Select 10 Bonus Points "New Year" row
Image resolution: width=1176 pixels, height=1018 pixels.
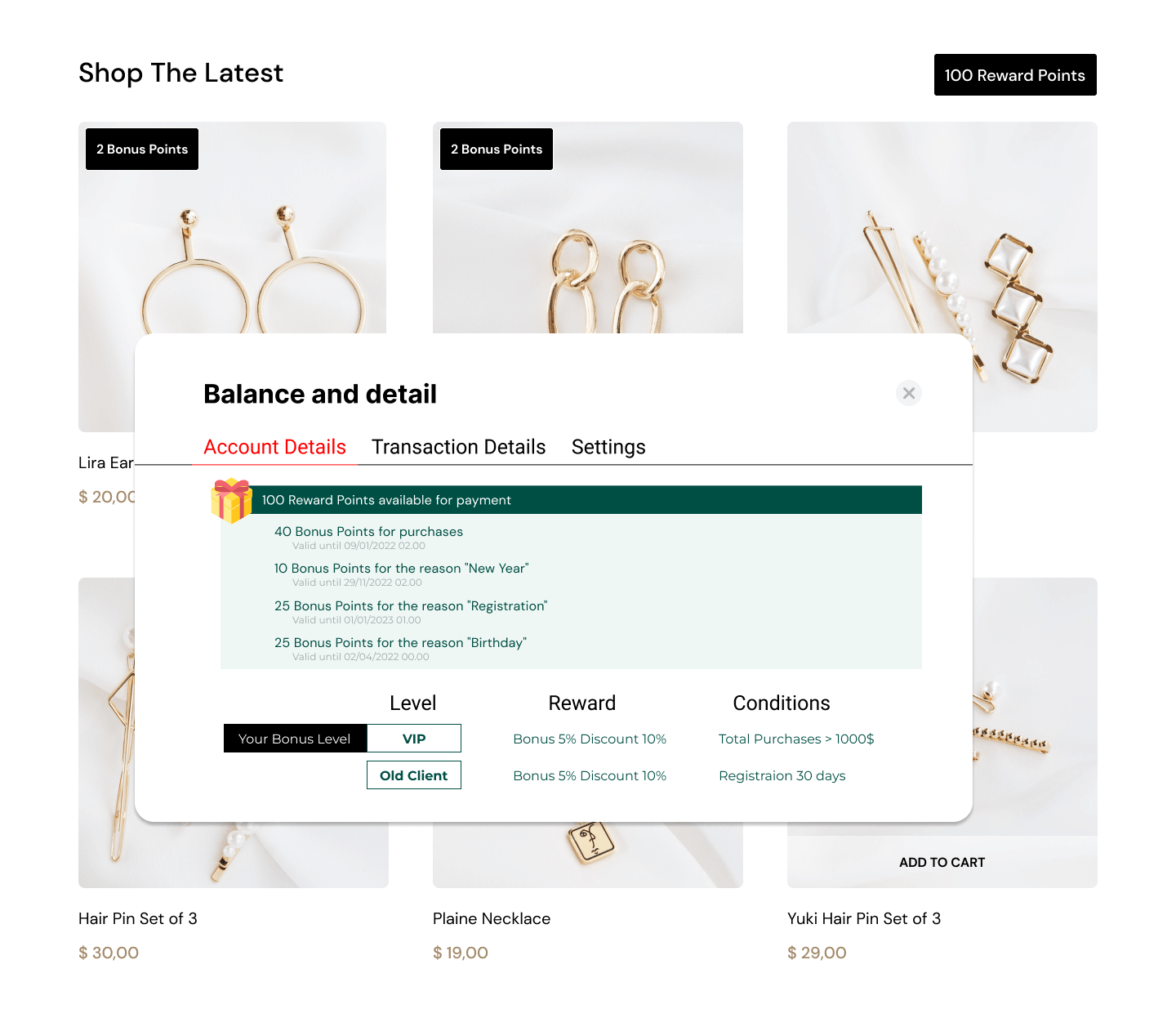[x=401, y=569]
